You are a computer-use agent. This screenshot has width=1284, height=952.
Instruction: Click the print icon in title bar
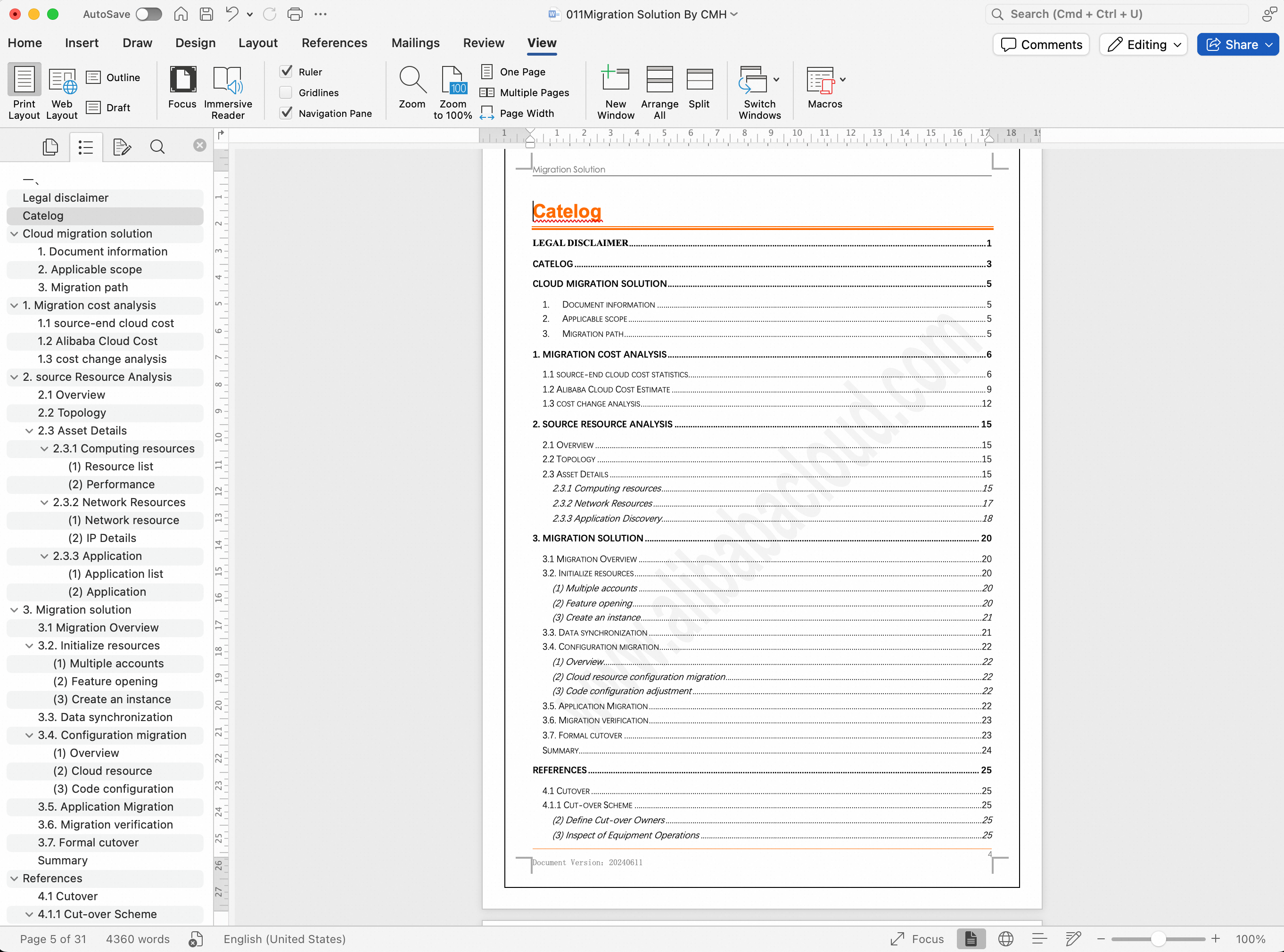click(x=295, y=14)
